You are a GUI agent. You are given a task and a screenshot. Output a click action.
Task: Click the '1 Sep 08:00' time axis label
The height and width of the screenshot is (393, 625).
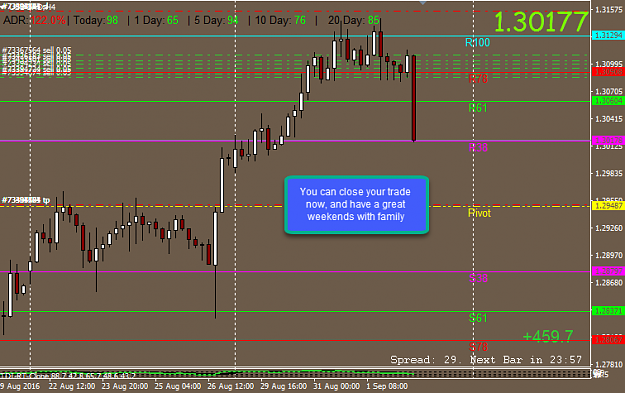[x=387, y=386]
